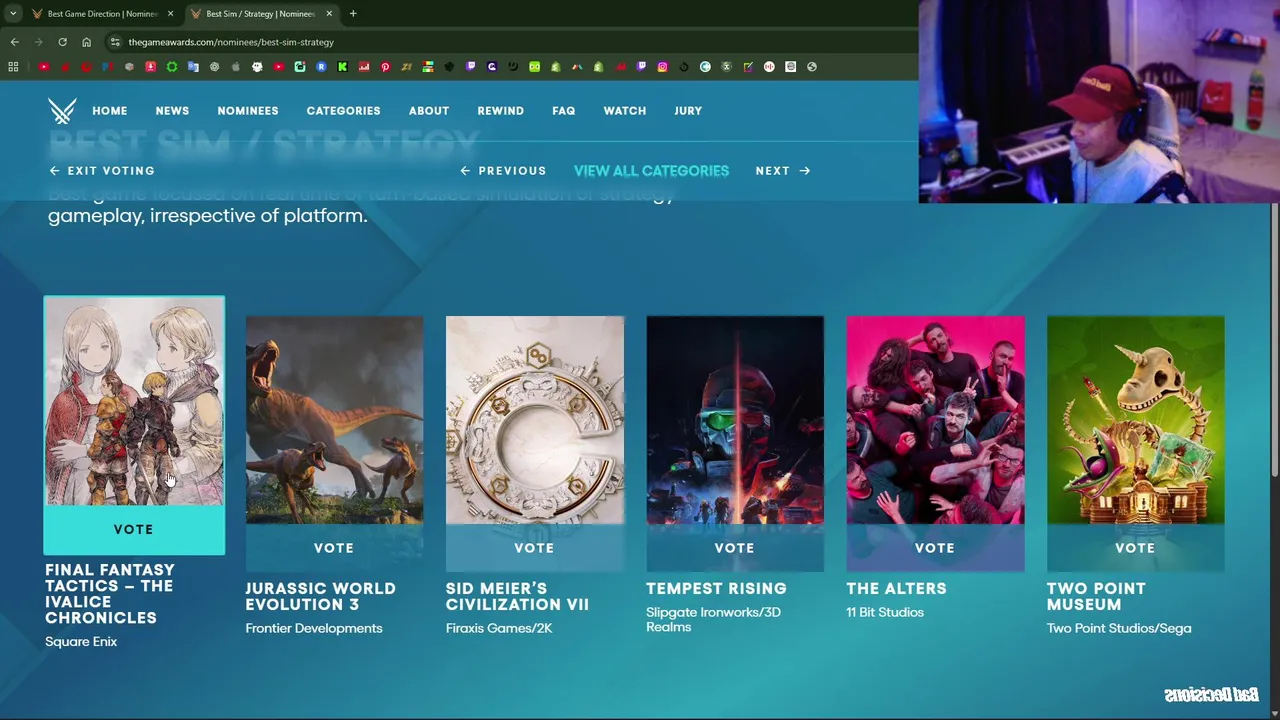Open the NOMINEES nav item
The width and height of the screenshot is (1280, 720).
point(248,111)
